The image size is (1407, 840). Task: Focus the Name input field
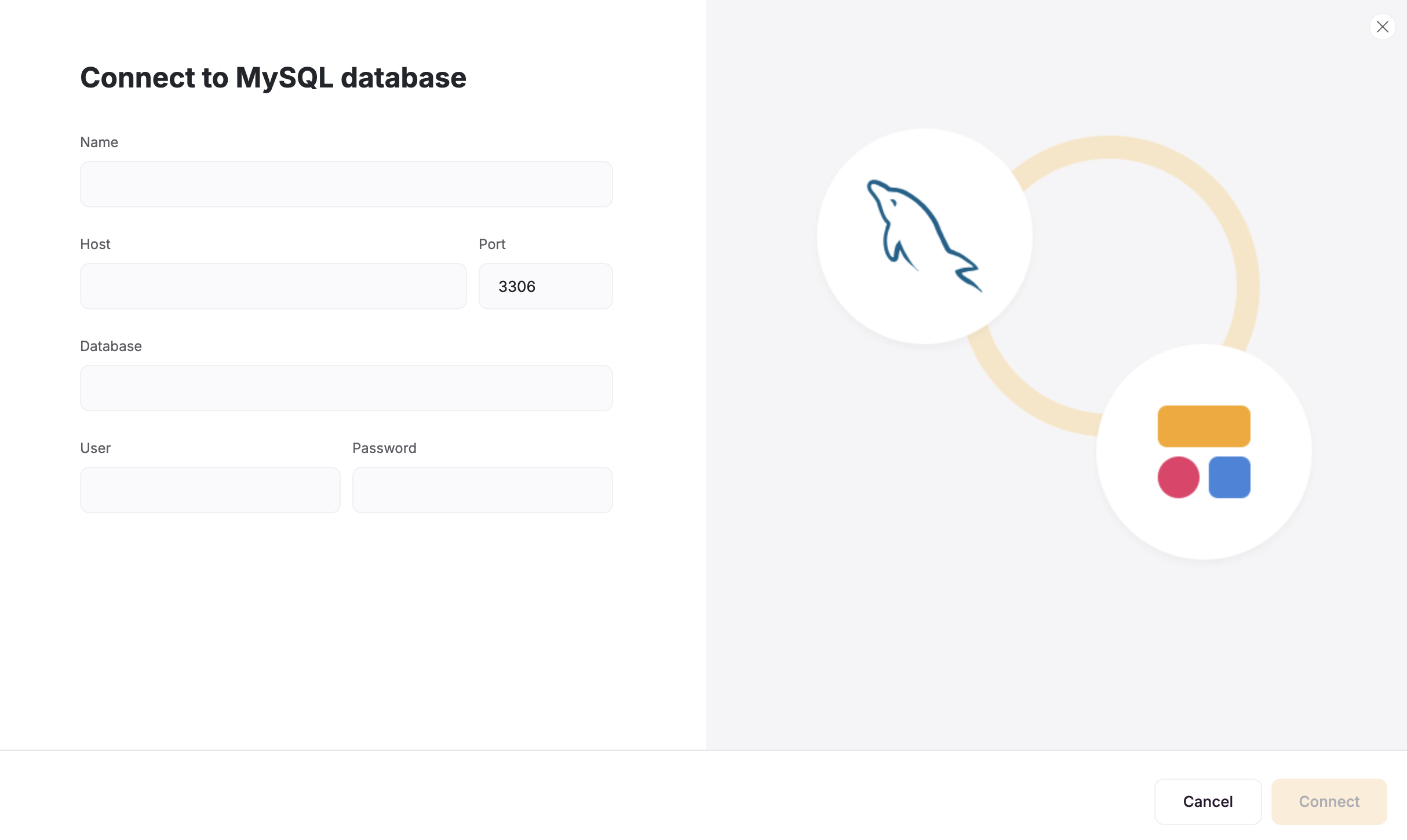346,184
